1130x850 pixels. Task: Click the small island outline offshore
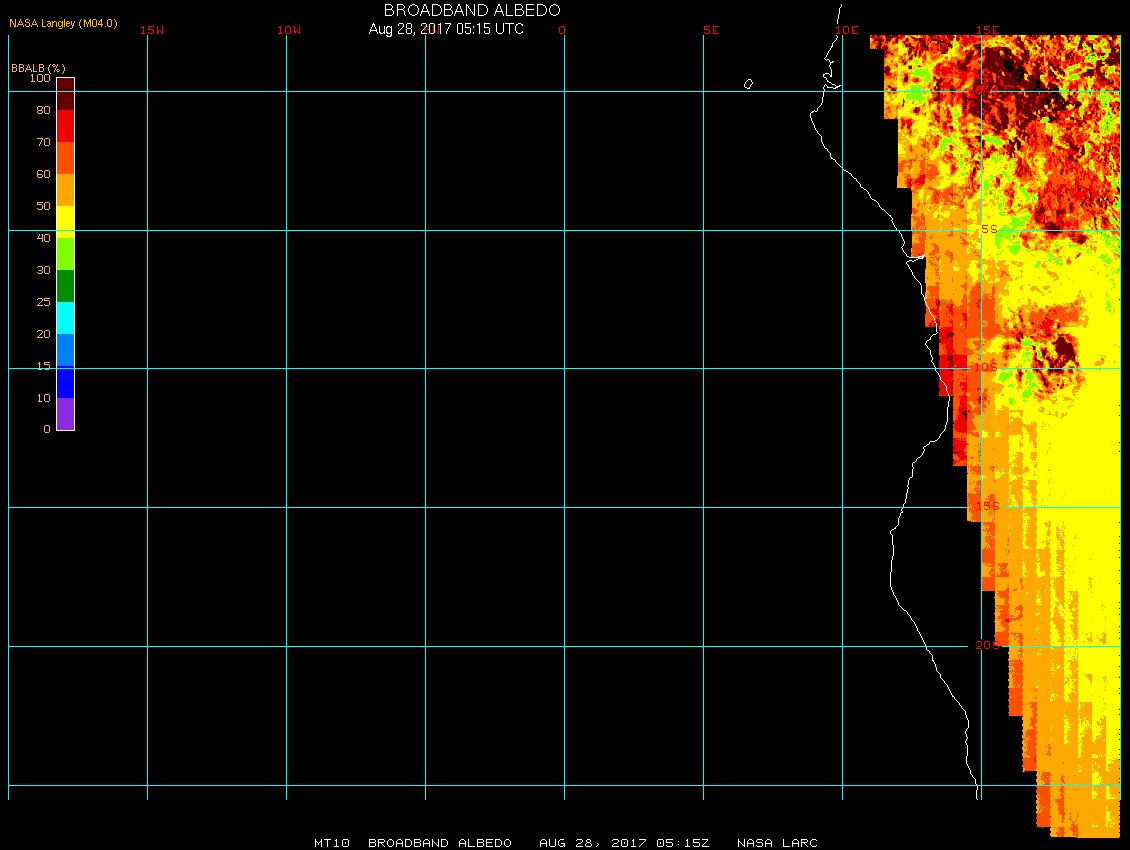coord(748,84)
